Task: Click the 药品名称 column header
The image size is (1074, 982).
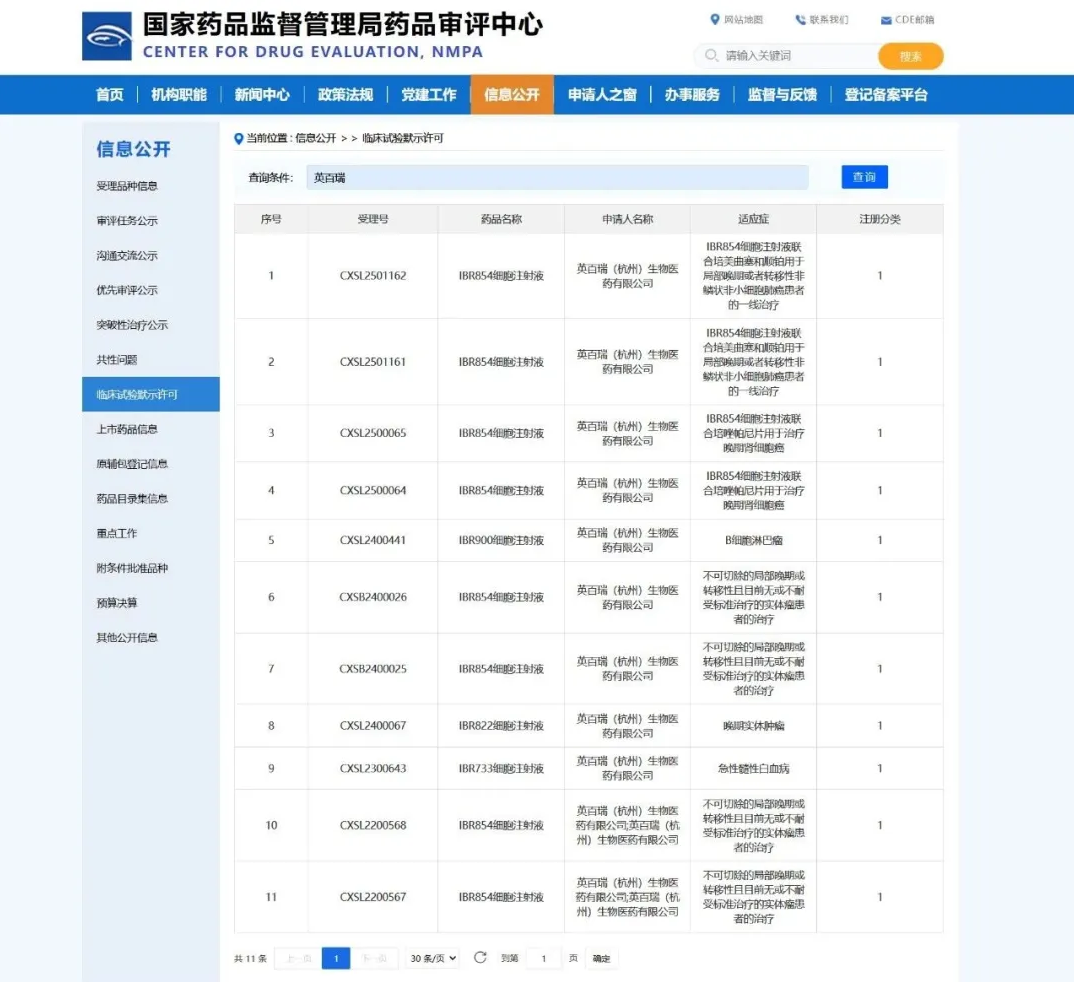Action: [x=501, y=219]
